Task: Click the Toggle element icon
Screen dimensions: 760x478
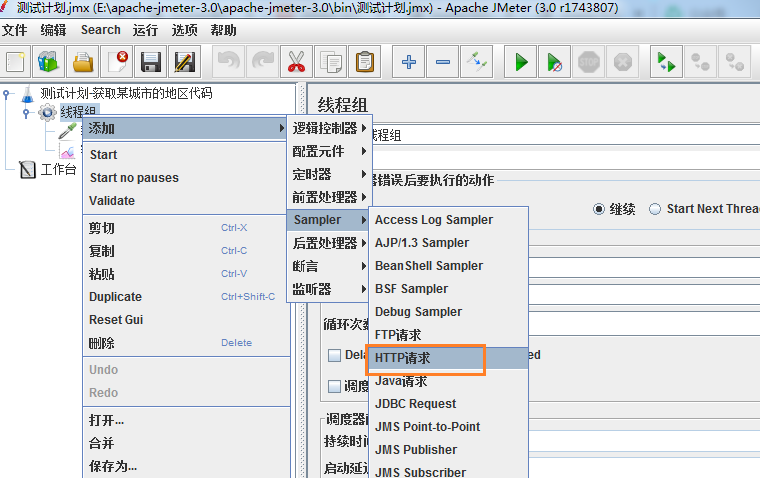Action: click(476, 62)
